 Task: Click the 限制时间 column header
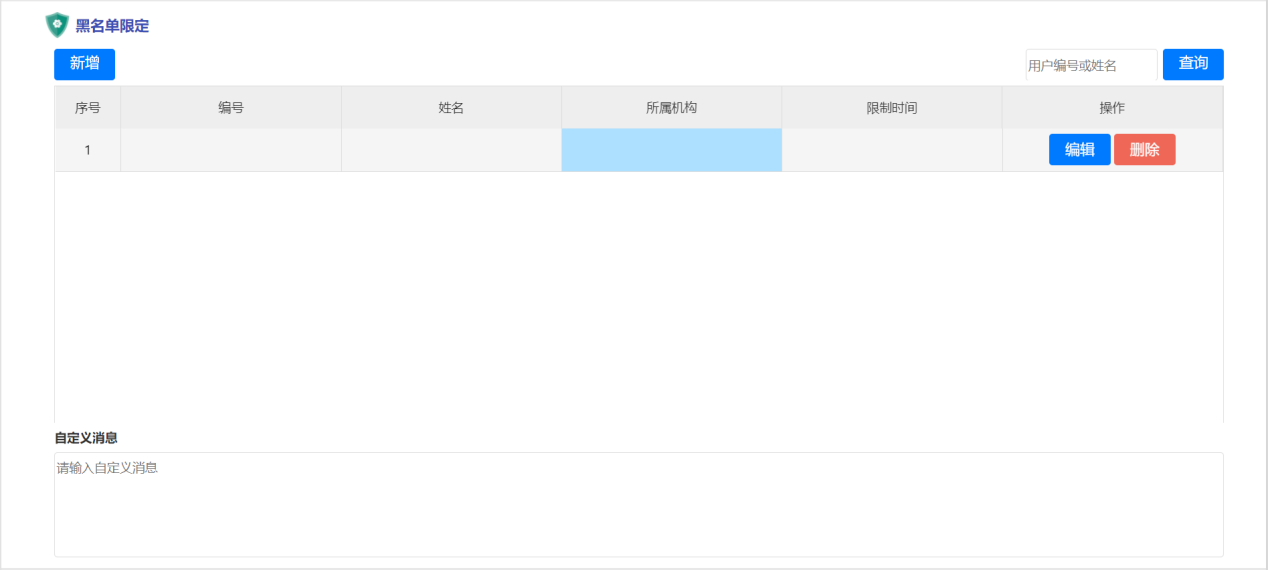[x=891, y=108]
